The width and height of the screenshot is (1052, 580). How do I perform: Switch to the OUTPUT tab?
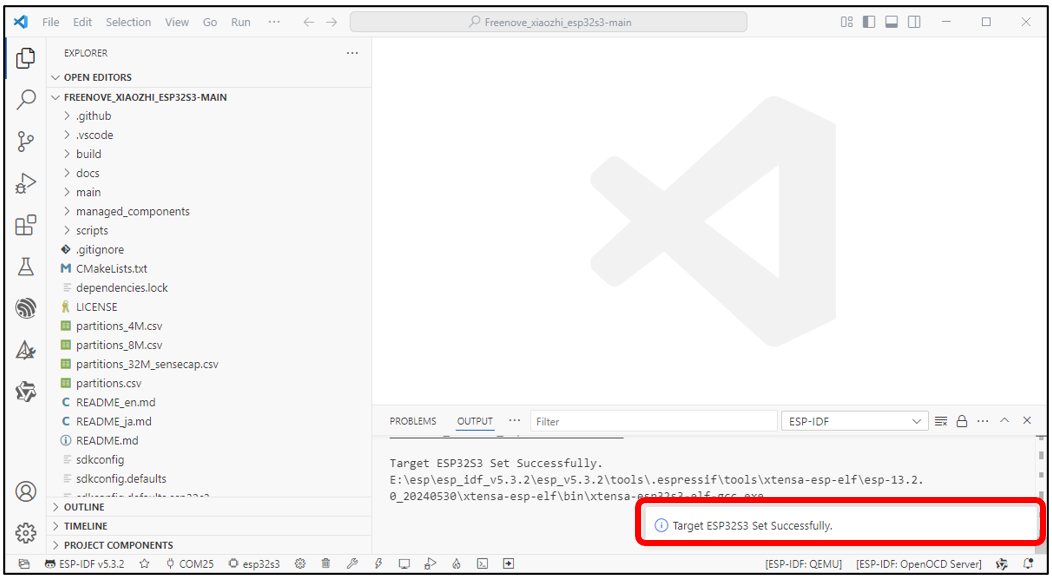click(475, 421)
